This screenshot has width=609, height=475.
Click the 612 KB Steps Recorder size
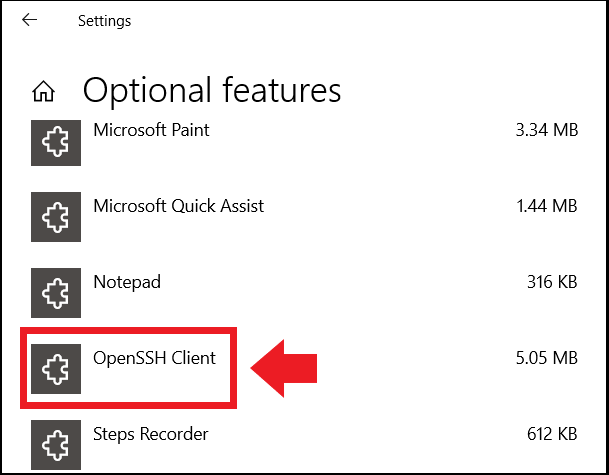click(551, 434)
